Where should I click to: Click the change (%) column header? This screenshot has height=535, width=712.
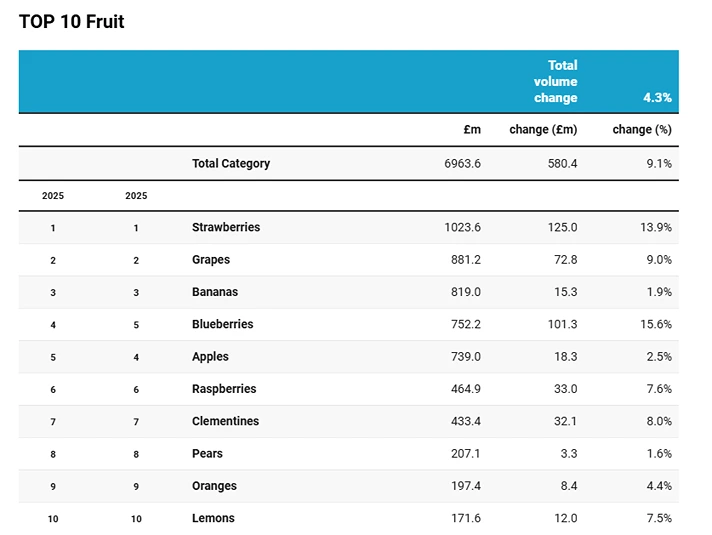point(642,129)
